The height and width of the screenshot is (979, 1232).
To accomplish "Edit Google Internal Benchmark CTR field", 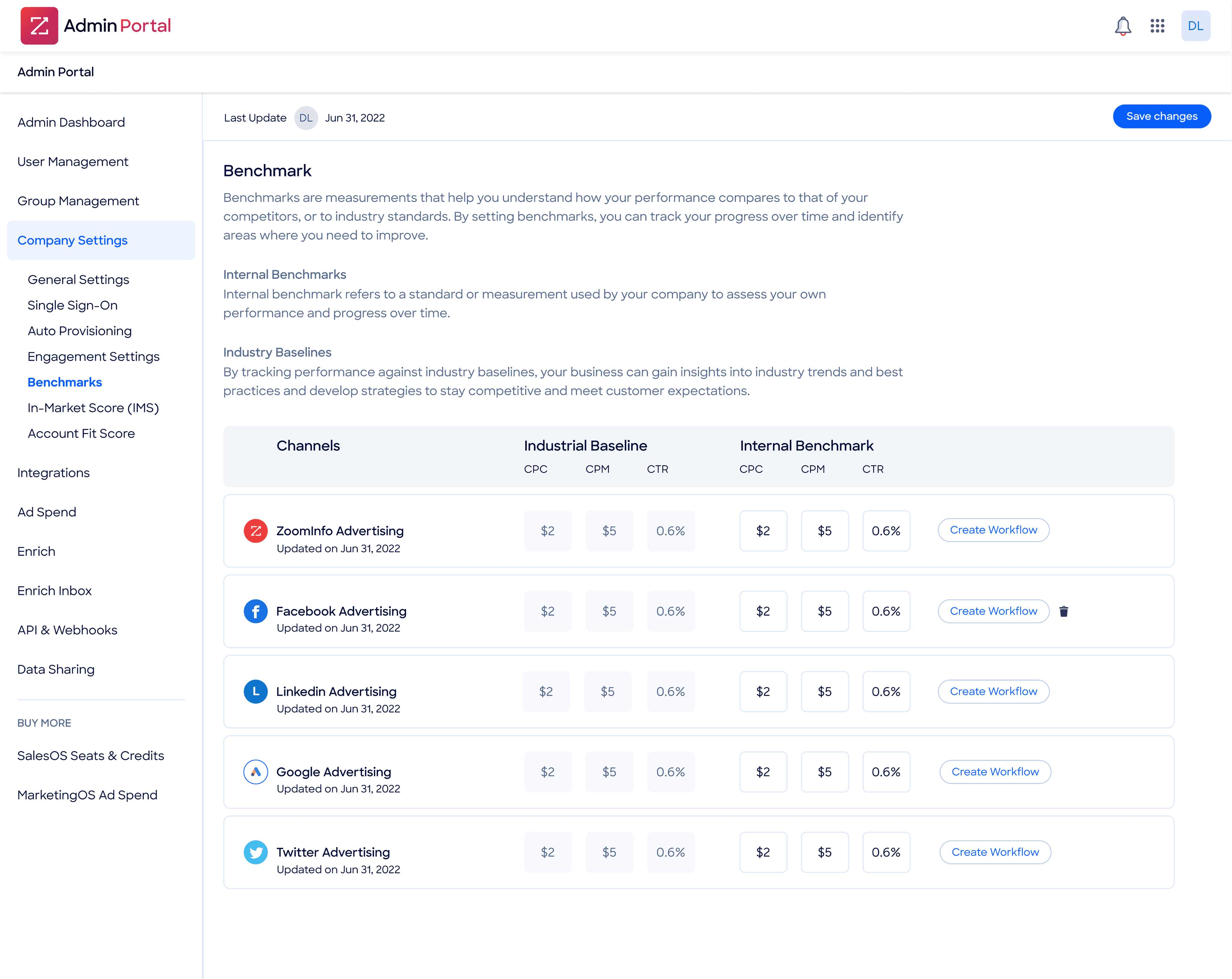I will 886,772.
